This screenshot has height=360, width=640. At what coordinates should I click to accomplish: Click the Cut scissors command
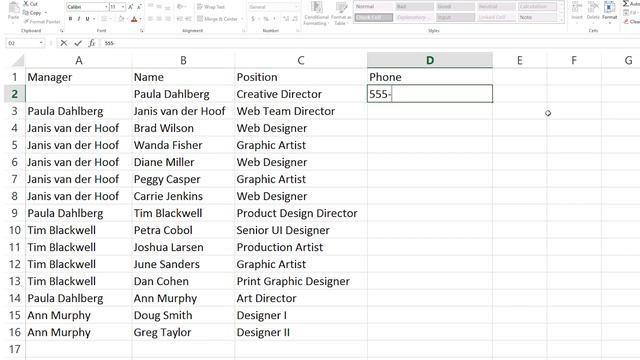click(30, 4)
